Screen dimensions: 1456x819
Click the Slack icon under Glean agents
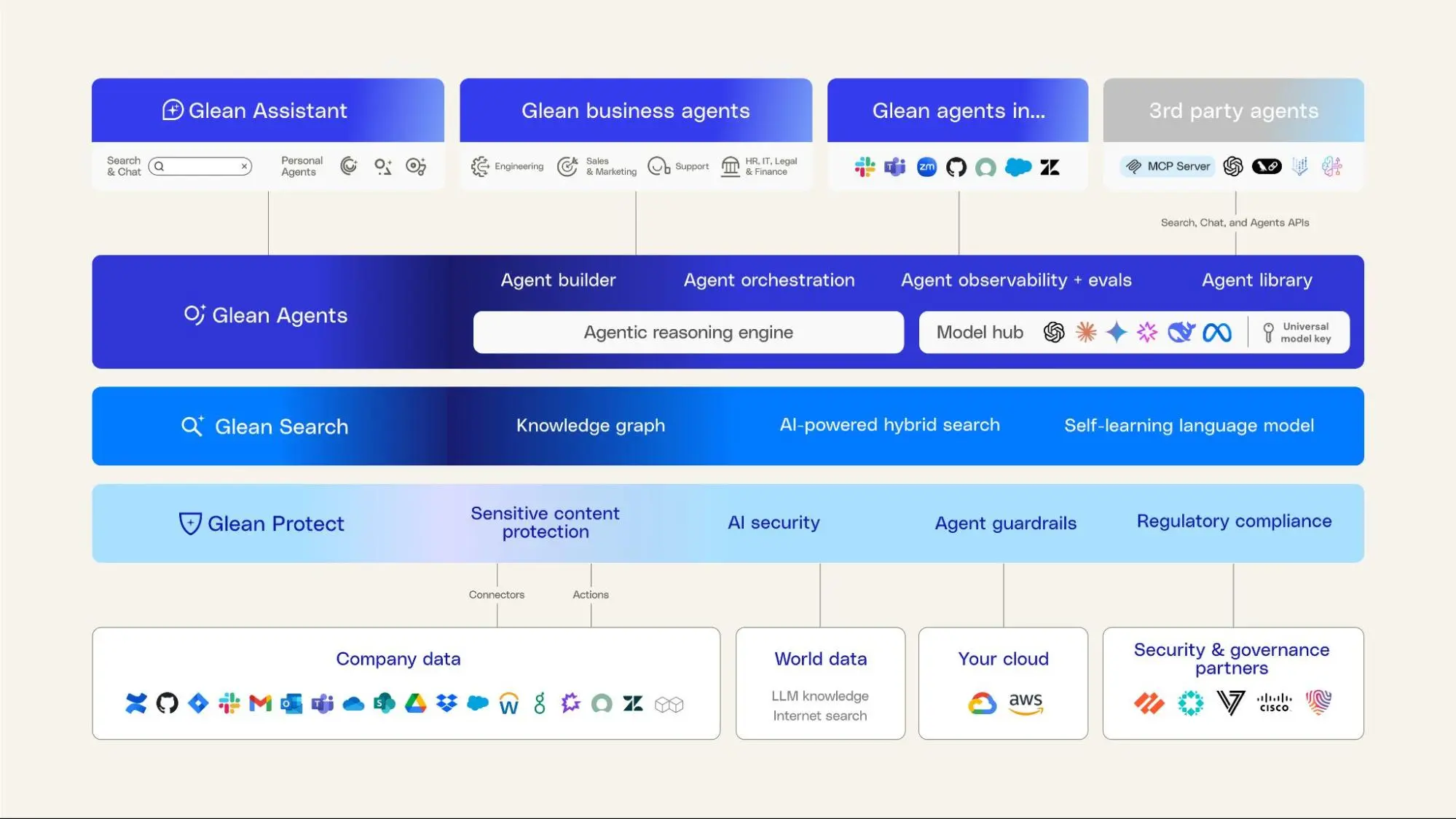coord(864,167)
